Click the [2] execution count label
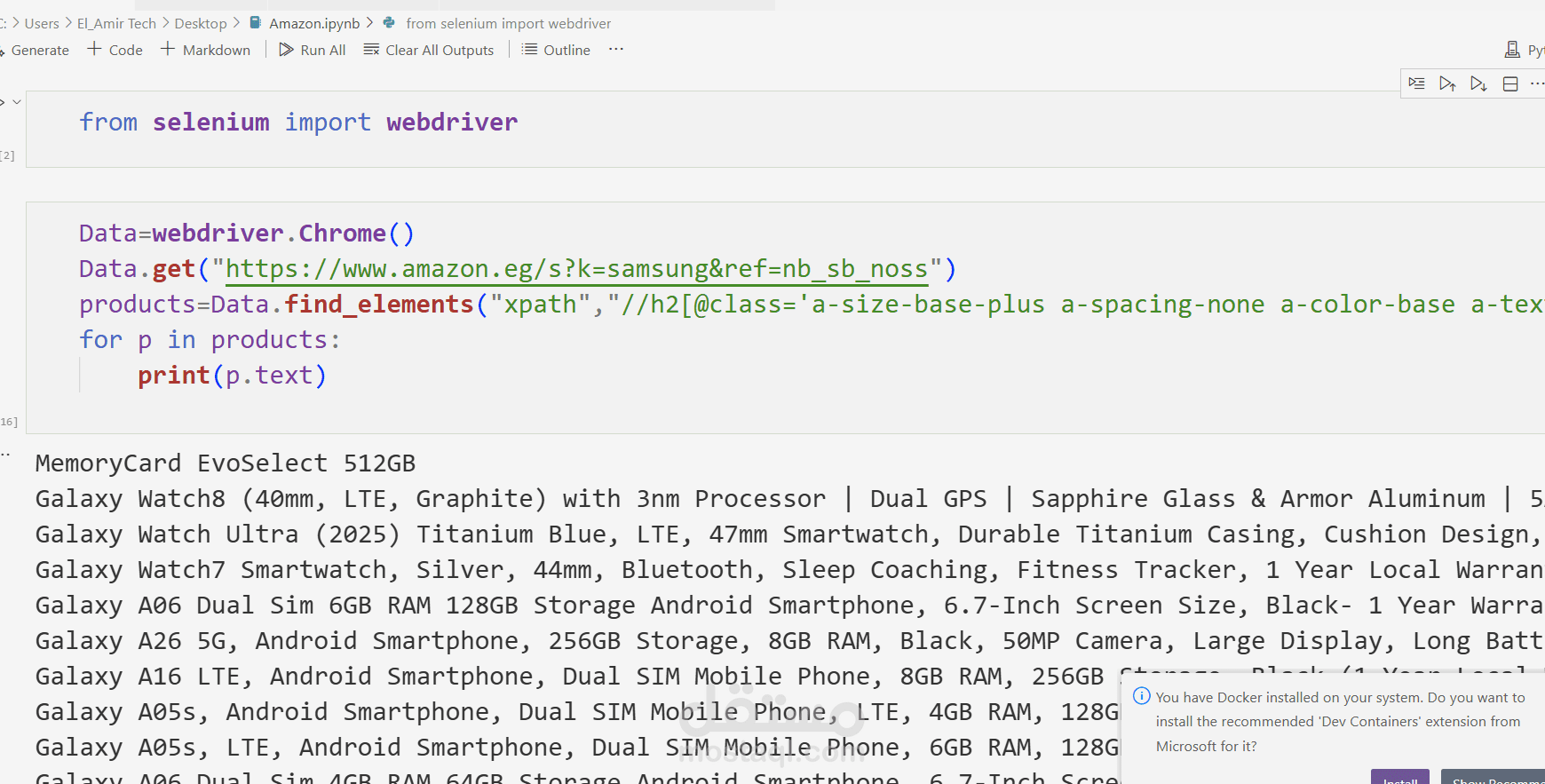 [x=8, y=155]
